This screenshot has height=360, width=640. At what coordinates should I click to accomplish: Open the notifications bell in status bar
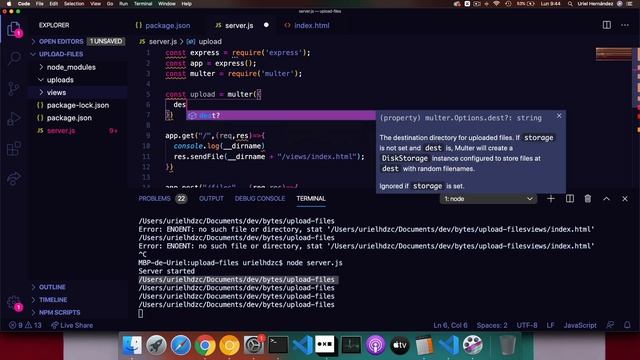click(627, 325)
